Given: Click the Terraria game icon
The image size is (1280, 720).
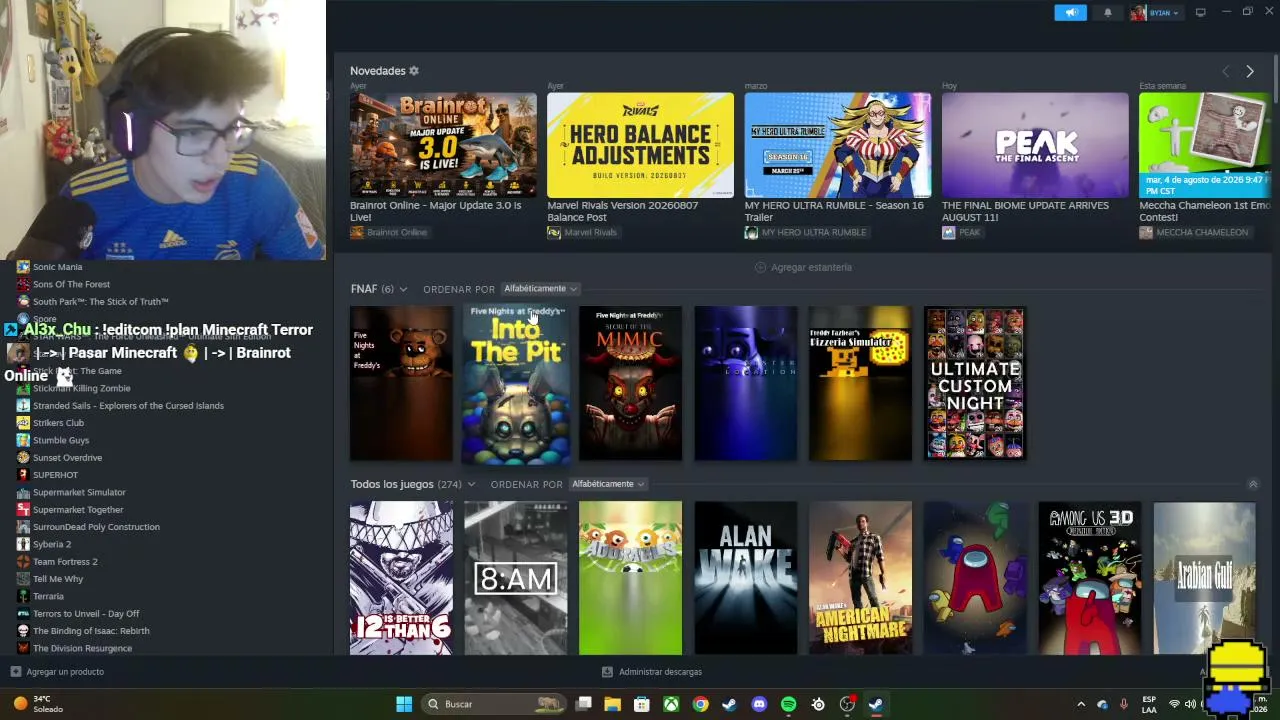Looking at the screenshot, I should 23,596.
